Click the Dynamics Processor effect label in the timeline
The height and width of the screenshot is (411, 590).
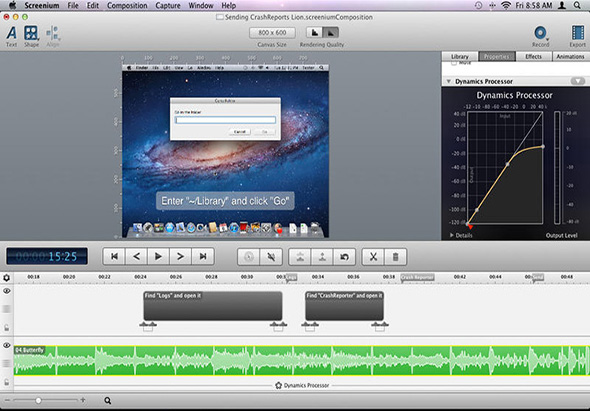pos(302,385)
